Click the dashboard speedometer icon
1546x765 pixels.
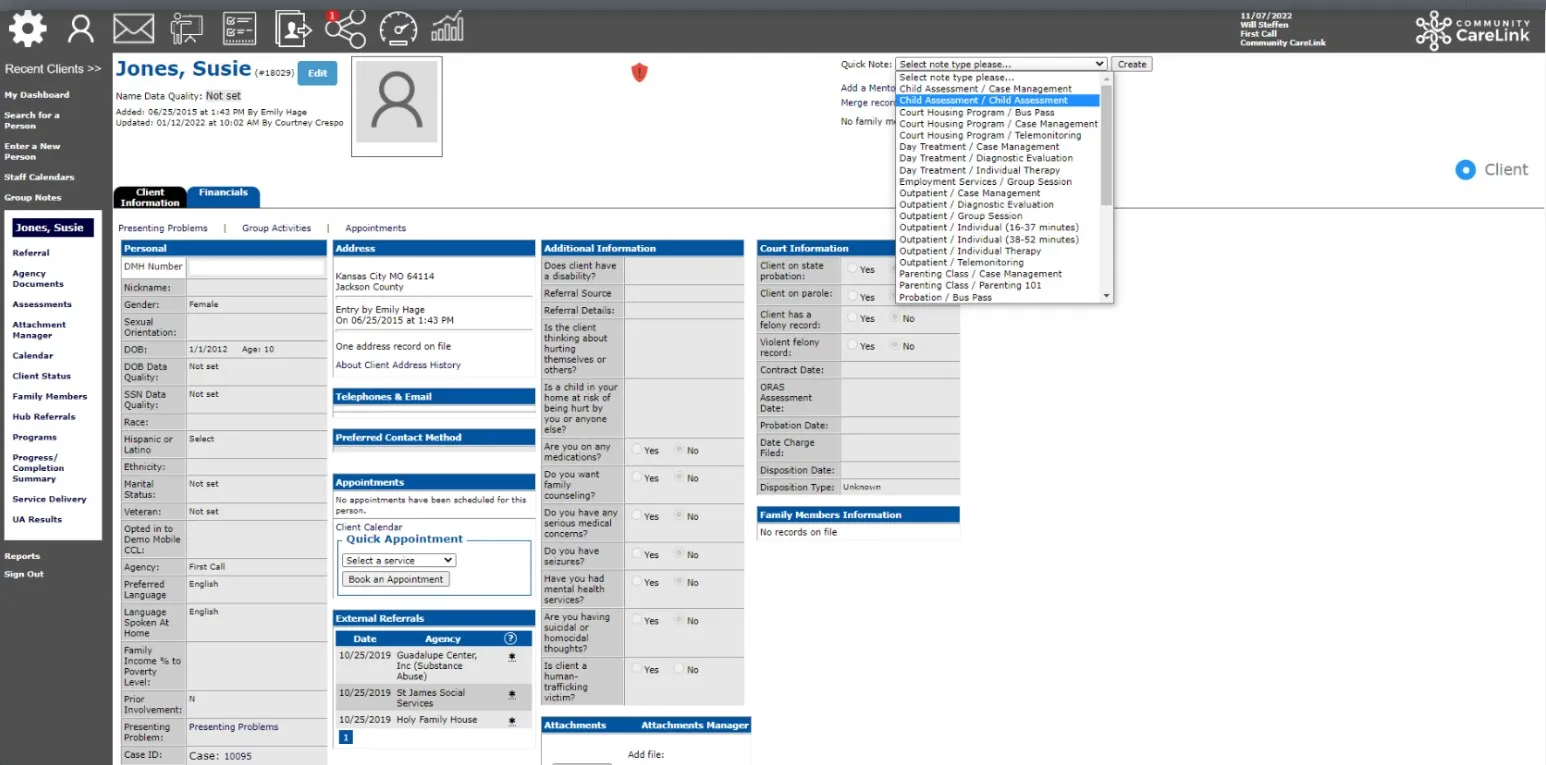[398, 28]
